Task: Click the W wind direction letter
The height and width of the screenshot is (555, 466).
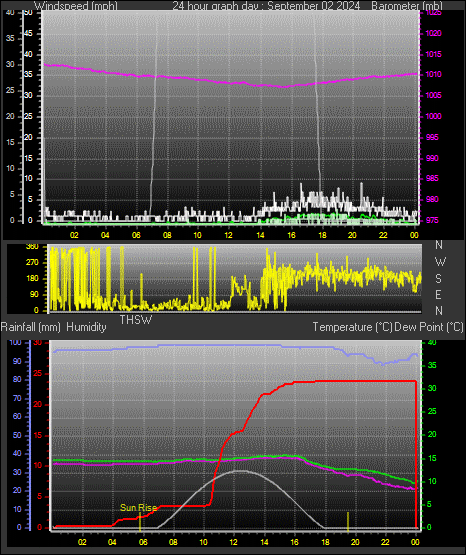Action: coord(440,262)
